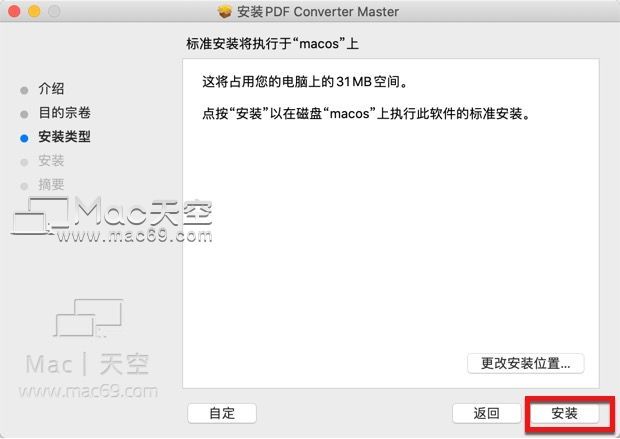This screenshot has height=439, width=620.
Task: Click the red close window button
Action: [14, 11]
